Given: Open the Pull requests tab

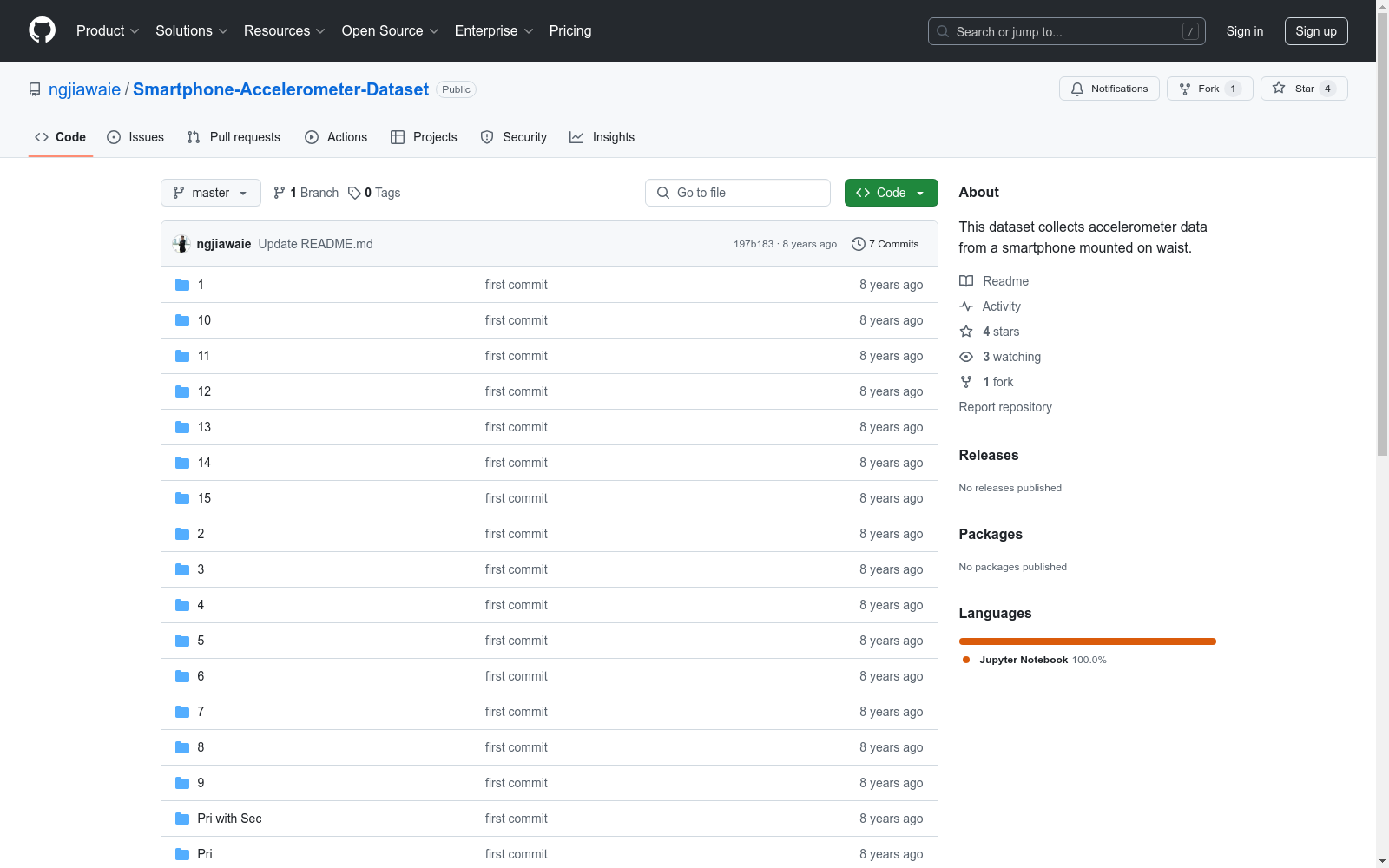Looking at the screenshot, I should point(234,137).
